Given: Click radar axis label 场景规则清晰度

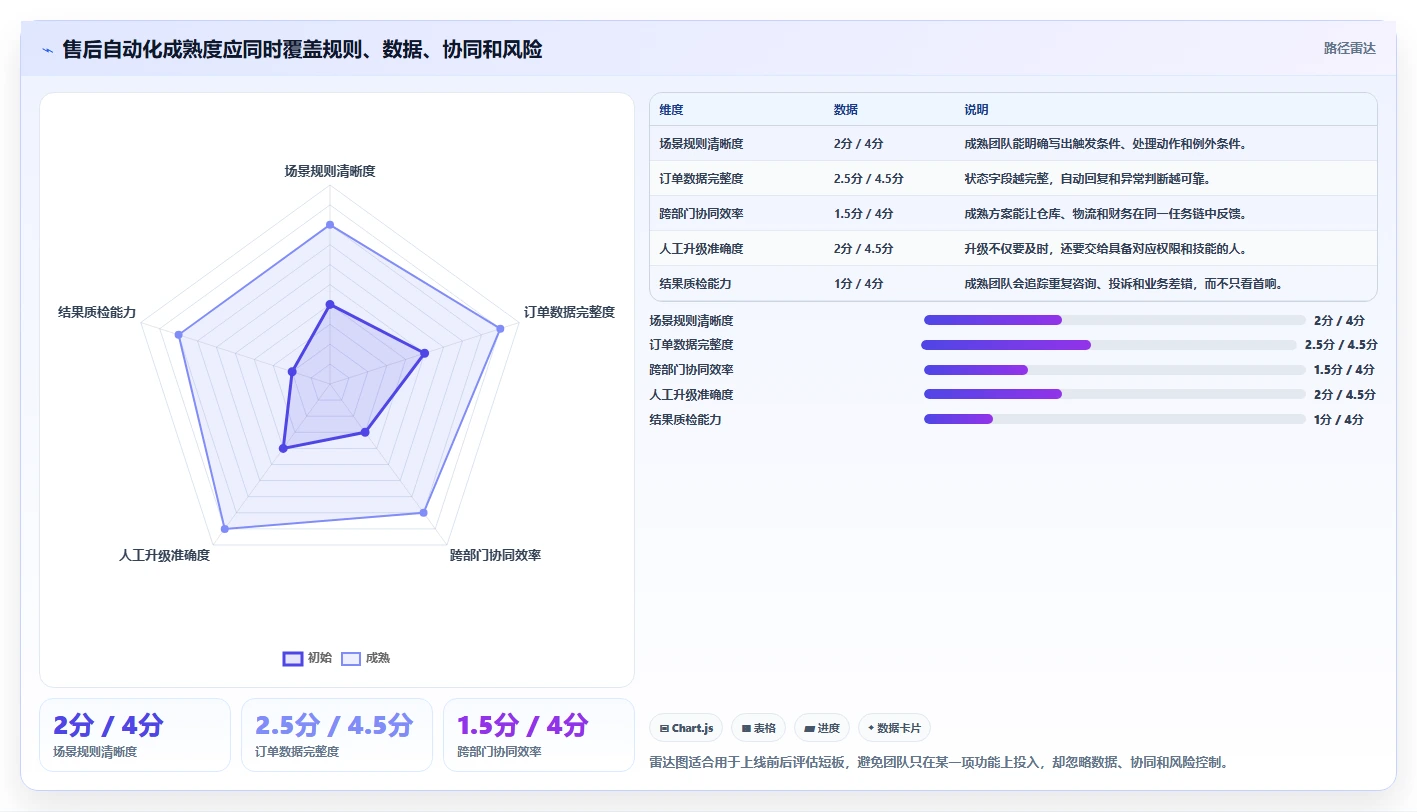Looking at the screenshot, I should tap(330, 171).
